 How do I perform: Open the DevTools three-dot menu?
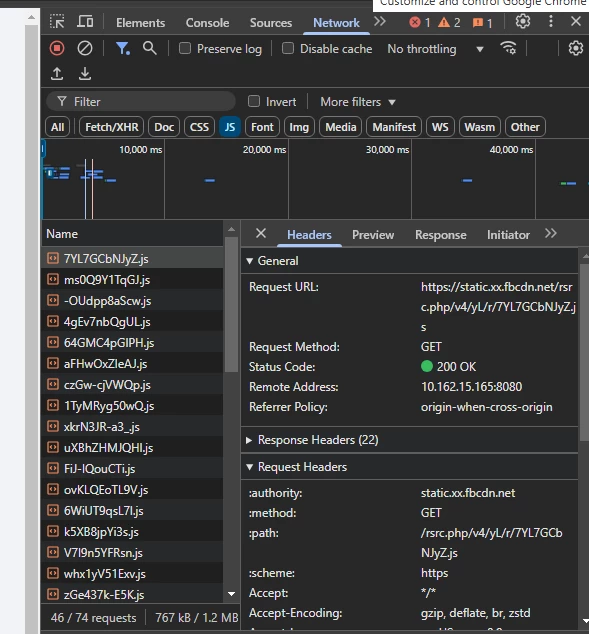click(551, 21)
